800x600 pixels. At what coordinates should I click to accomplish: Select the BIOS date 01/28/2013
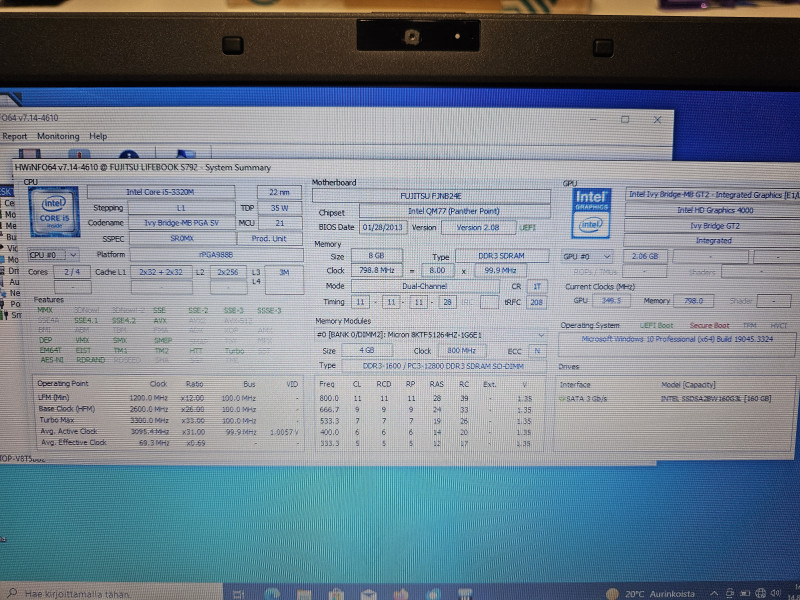[x=383, y=228]
